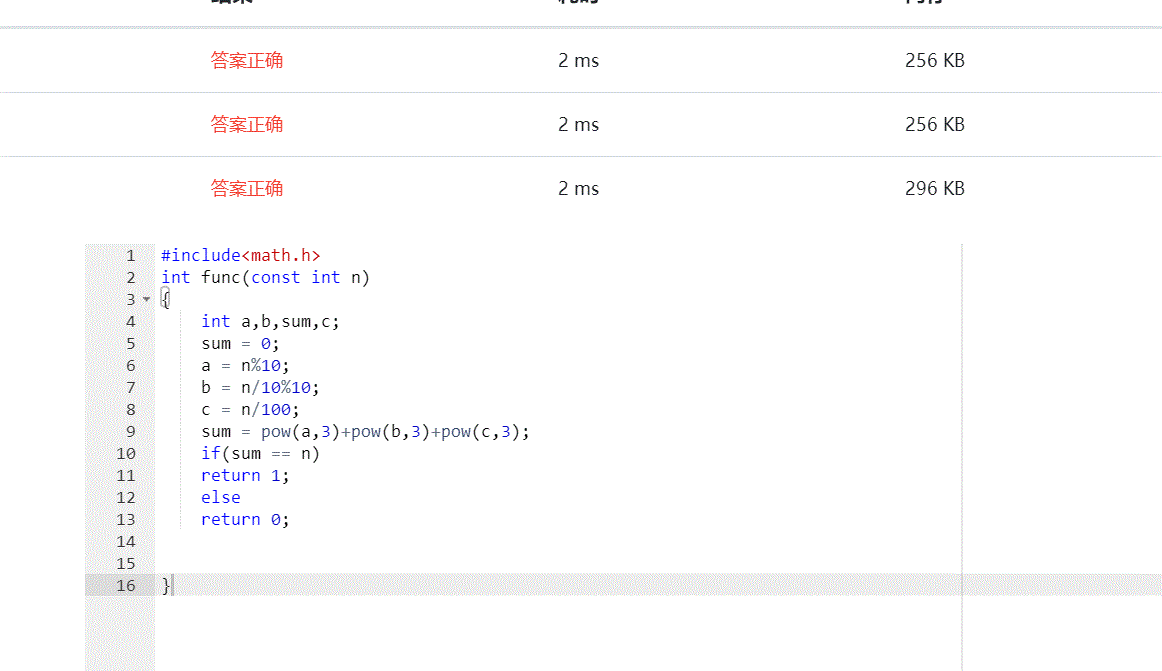Viewport: 1162px width, 671px height.
Task: Collapse the fold arrow beside line 3
Action: (x=146, y=300)
